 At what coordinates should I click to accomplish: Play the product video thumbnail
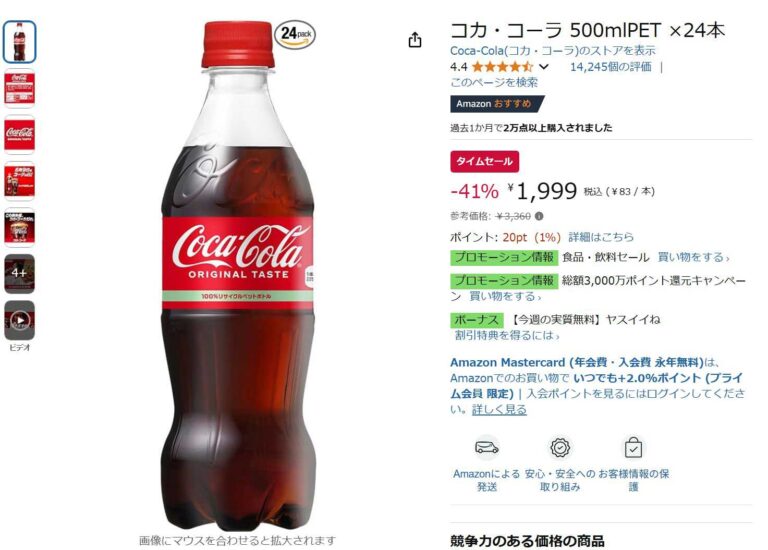[x=20, y=320]
